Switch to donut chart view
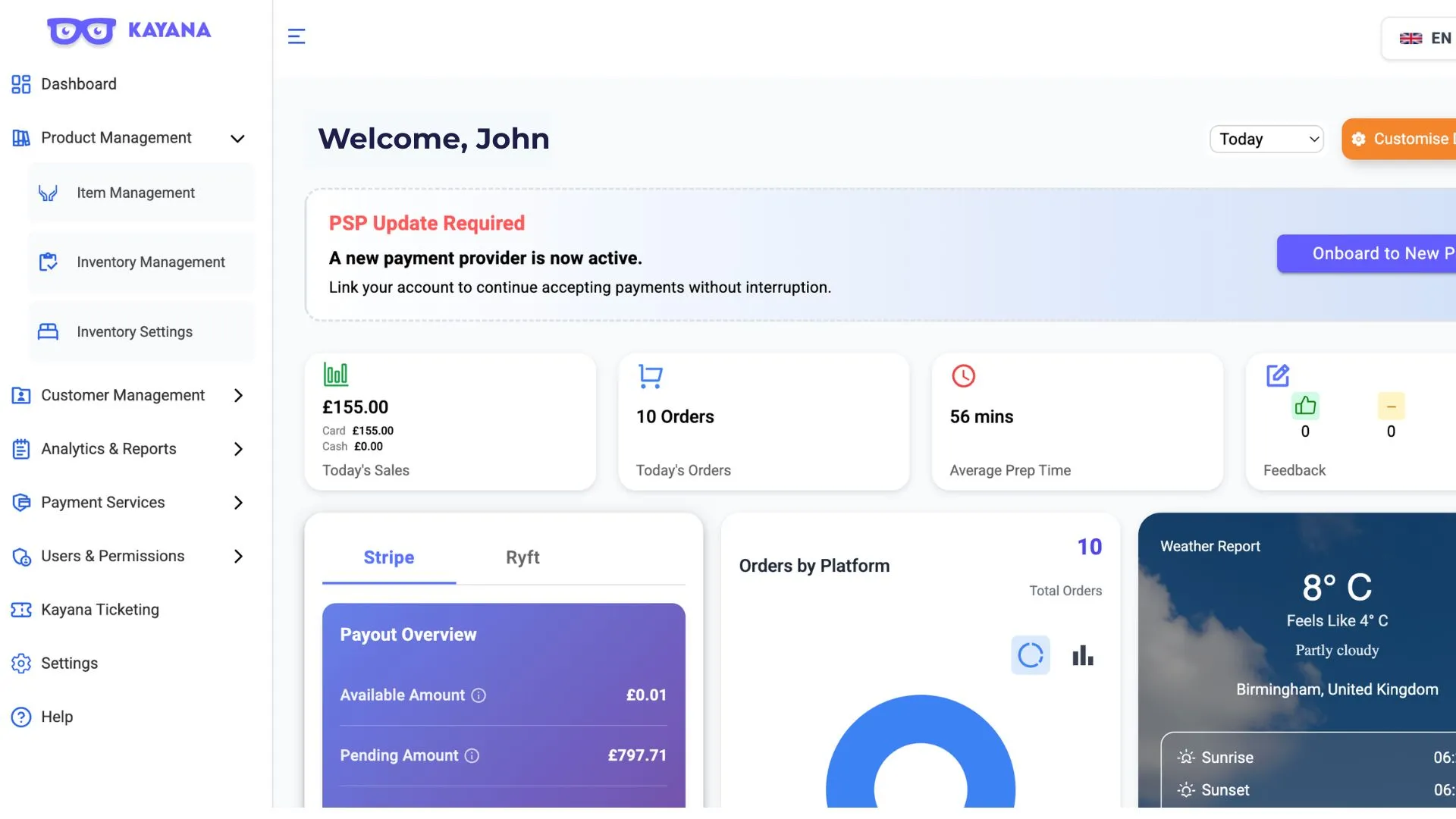Viewport: 1456px width, 819px height. 1031,655
